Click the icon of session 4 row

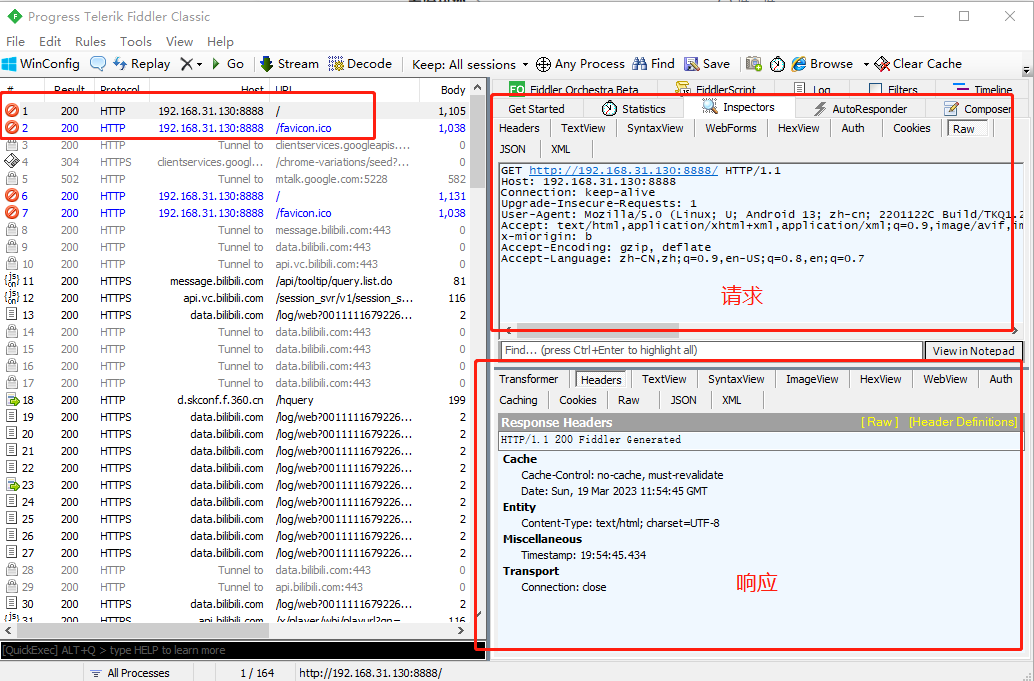pyautogui.click(x=11, y=162)
